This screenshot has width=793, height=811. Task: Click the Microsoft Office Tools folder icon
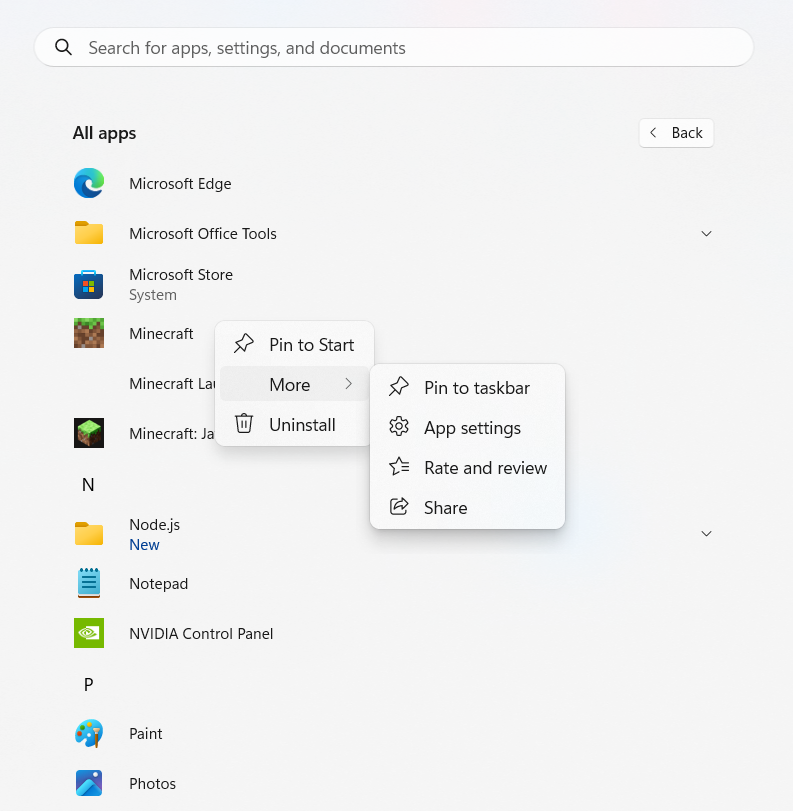pos(89,233)
